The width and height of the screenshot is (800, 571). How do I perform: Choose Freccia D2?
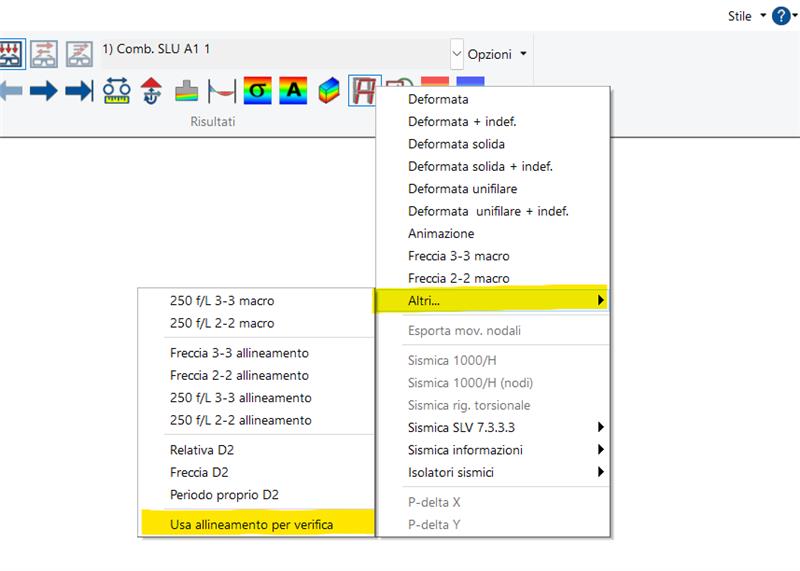coord(256,472)
